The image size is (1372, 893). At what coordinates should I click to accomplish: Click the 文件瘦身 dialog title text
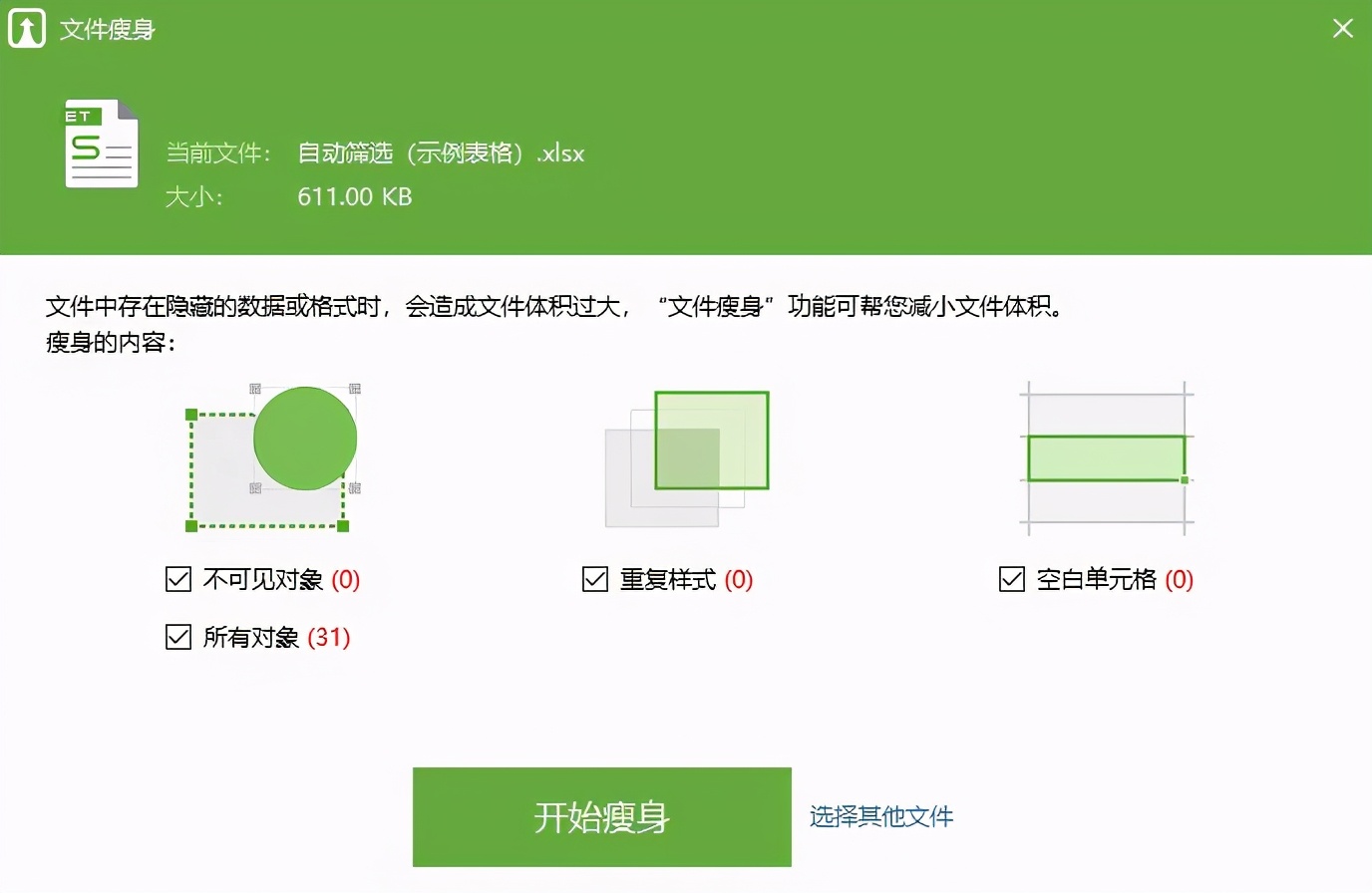[x=106, y=28]
